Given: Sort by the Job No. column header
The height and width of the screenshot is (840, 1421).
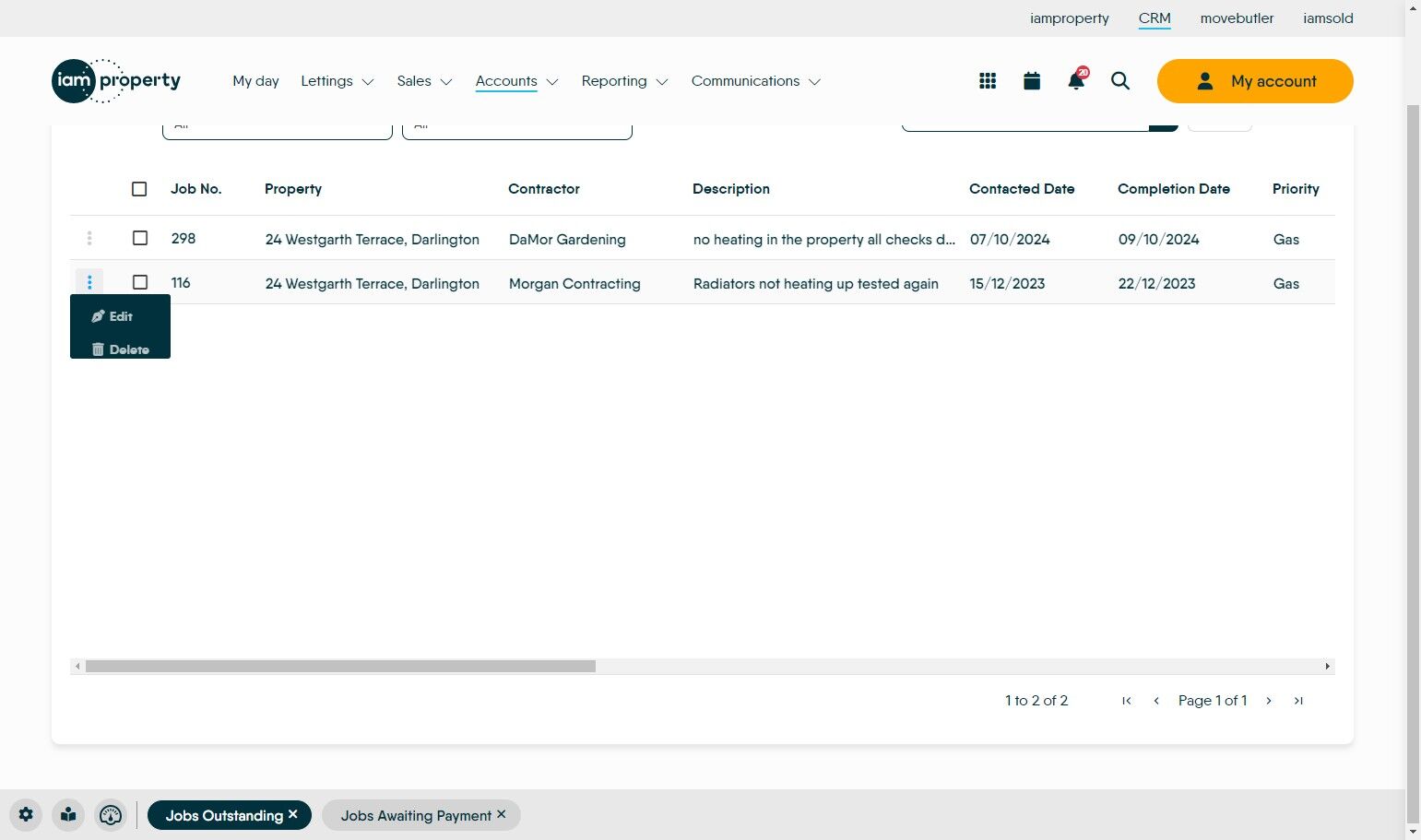Looking at the screenshot, I should tap(196, 189).
